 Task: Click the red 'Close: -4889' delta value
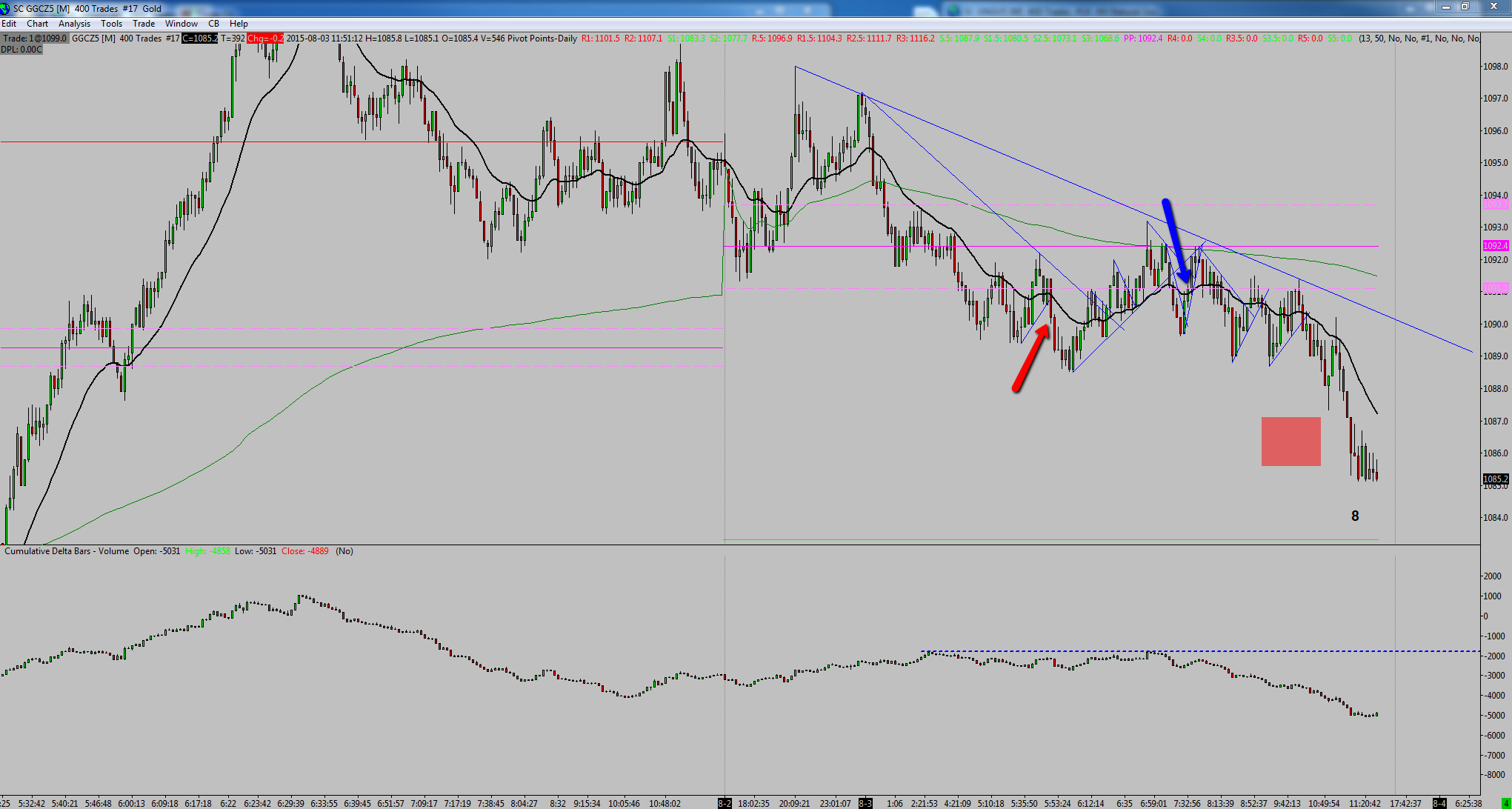[x=305, y=551]
